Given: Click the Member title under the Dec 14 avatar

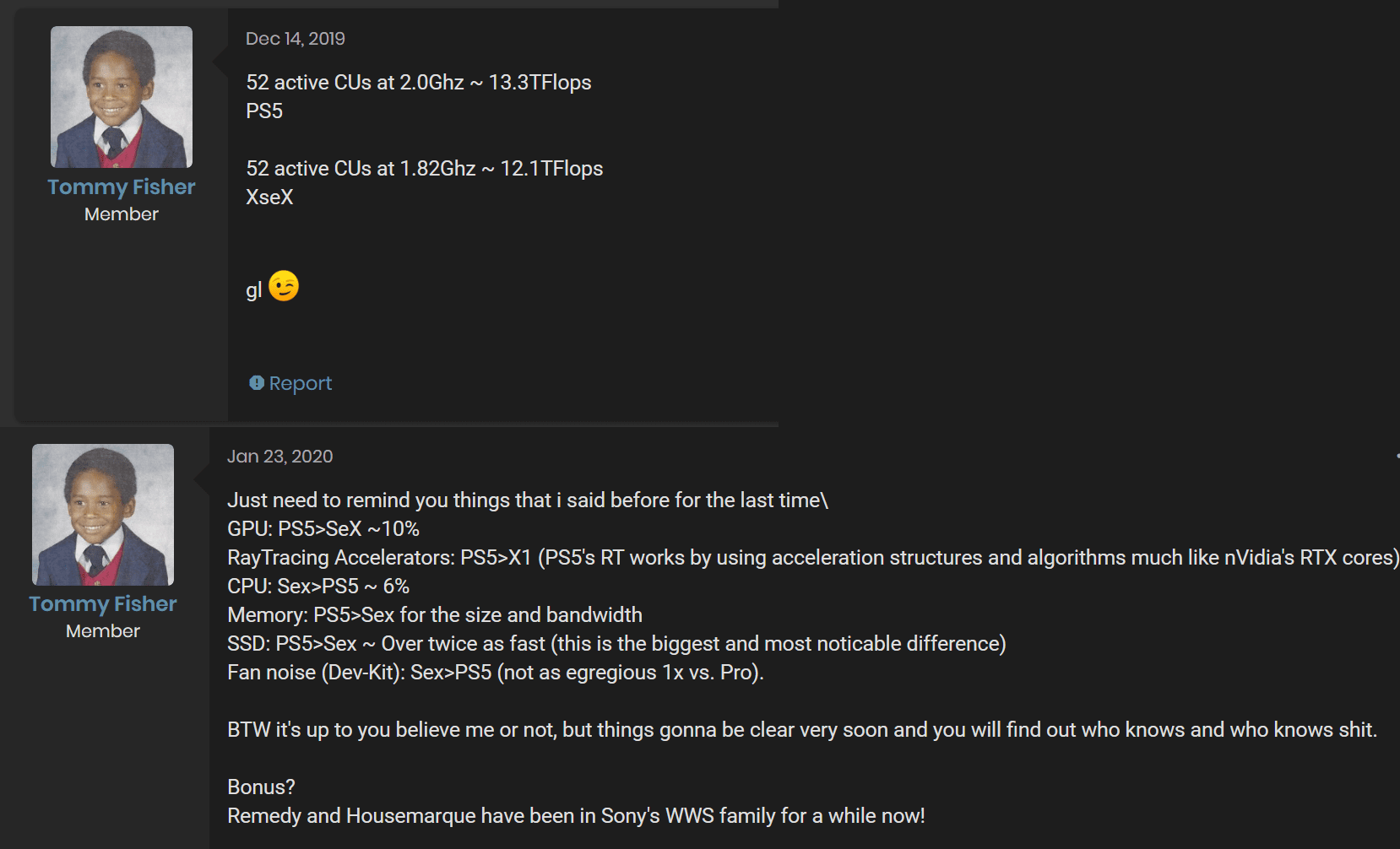Looking at the screenshot, I should [x=122, y=214].
